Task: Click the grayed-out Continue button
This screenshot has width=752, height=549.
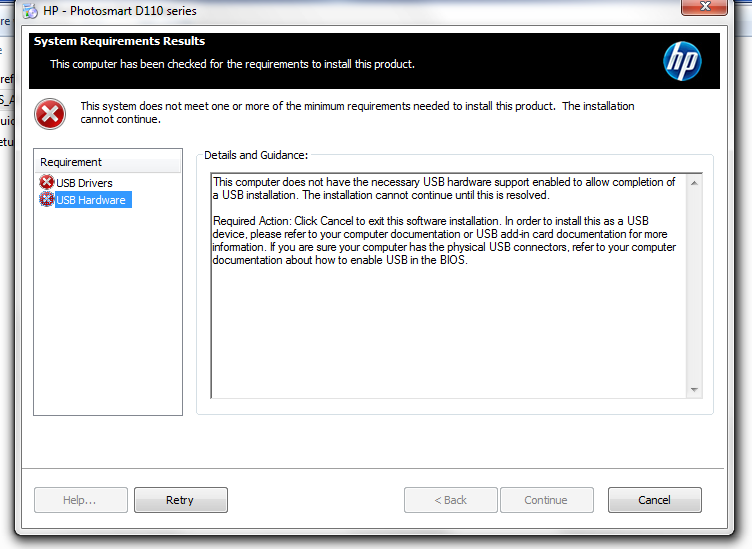Action: coord(547,500)
